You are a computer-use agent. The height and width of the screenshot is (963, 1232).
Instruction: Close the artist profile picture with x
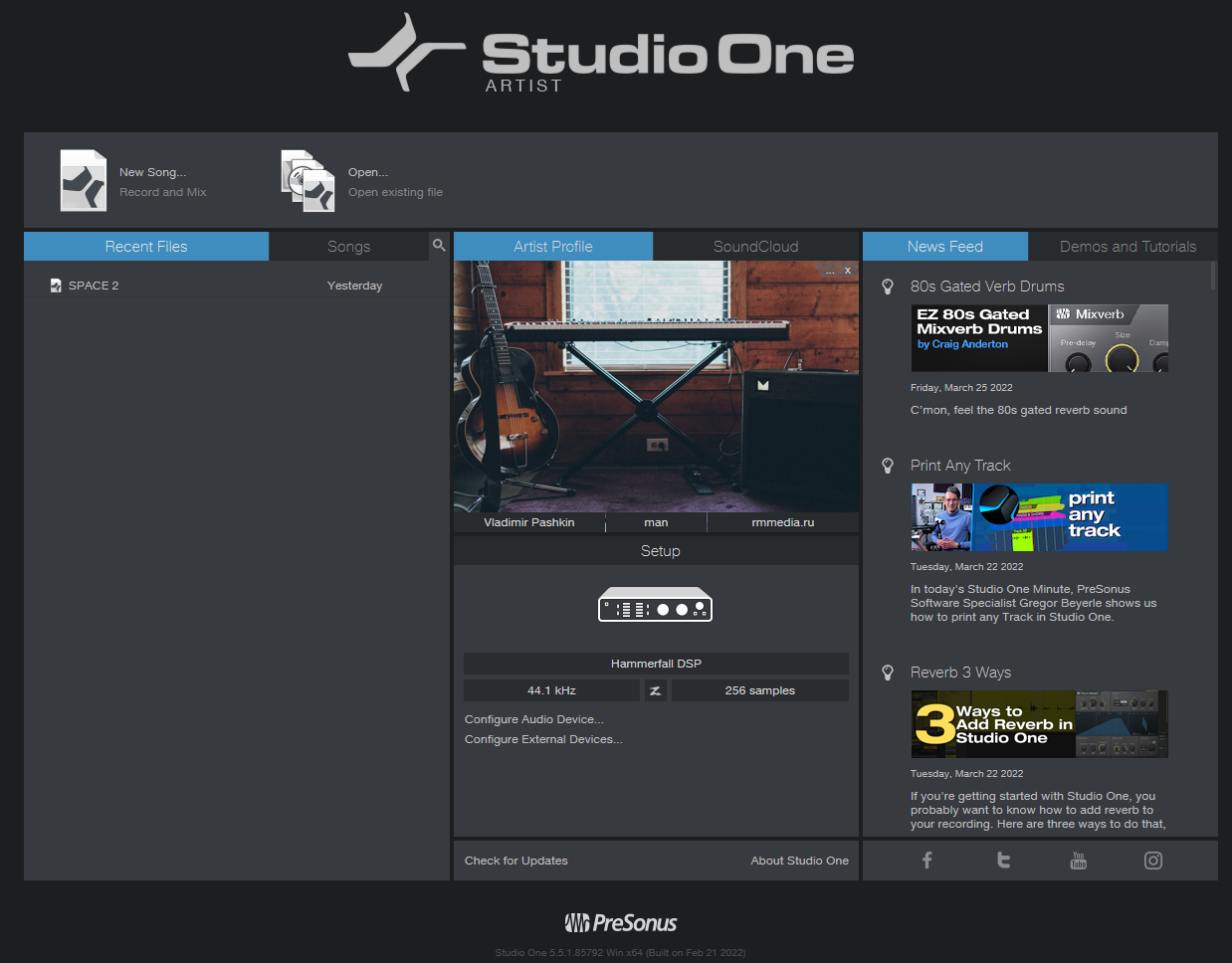pyautogui.click(x=848, y=271)
